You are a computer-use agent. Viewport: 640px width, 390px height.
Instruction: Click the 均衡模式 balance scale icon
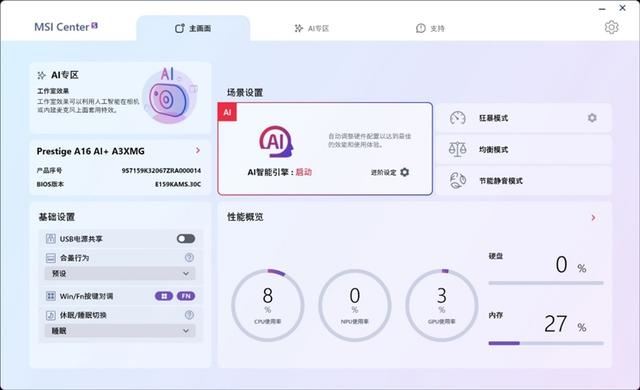tap(457, 149)
